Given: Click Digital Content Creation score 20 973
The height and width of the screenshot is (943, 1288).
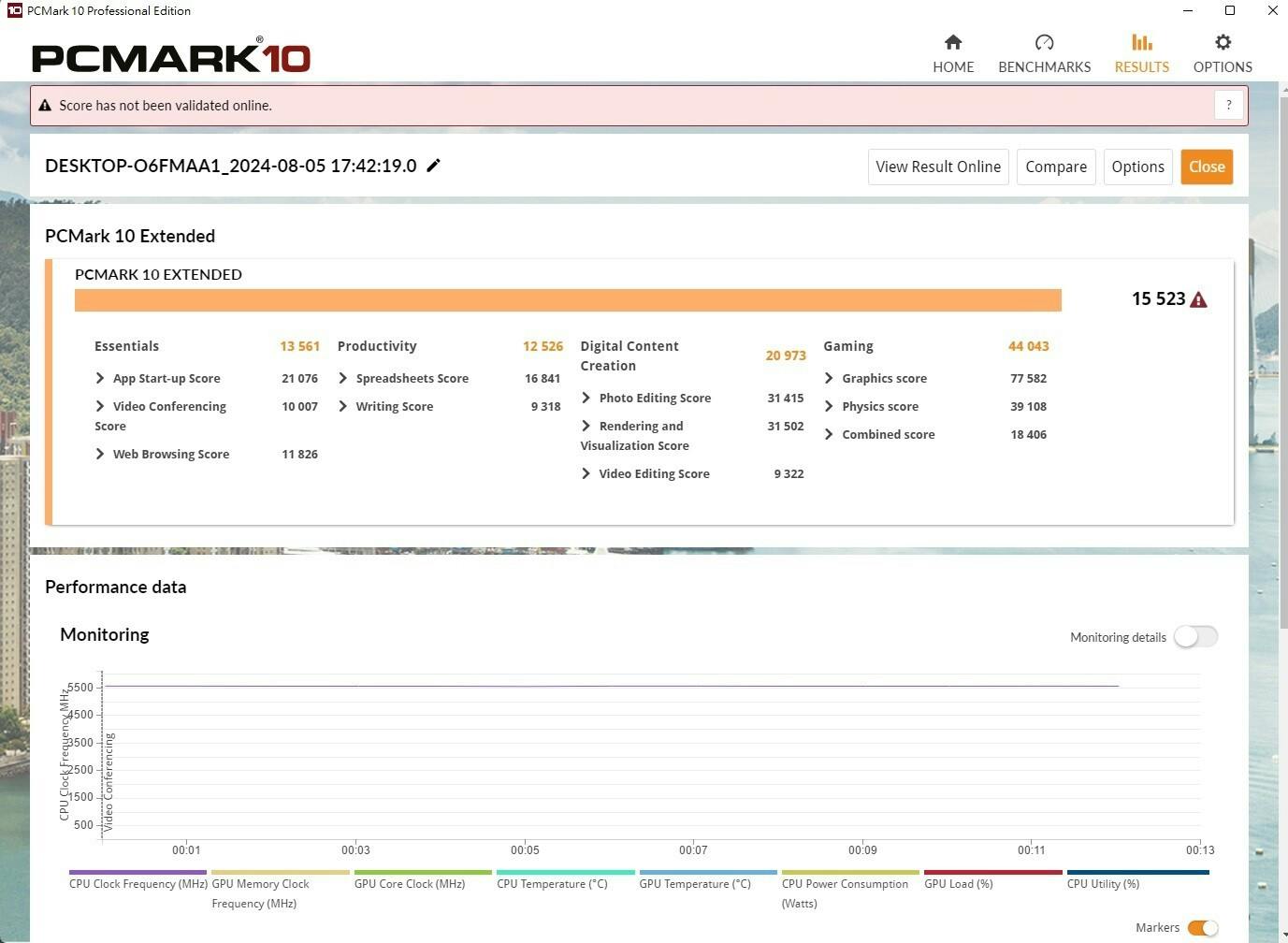Looking at the screenshot, I should click(786, 355).
